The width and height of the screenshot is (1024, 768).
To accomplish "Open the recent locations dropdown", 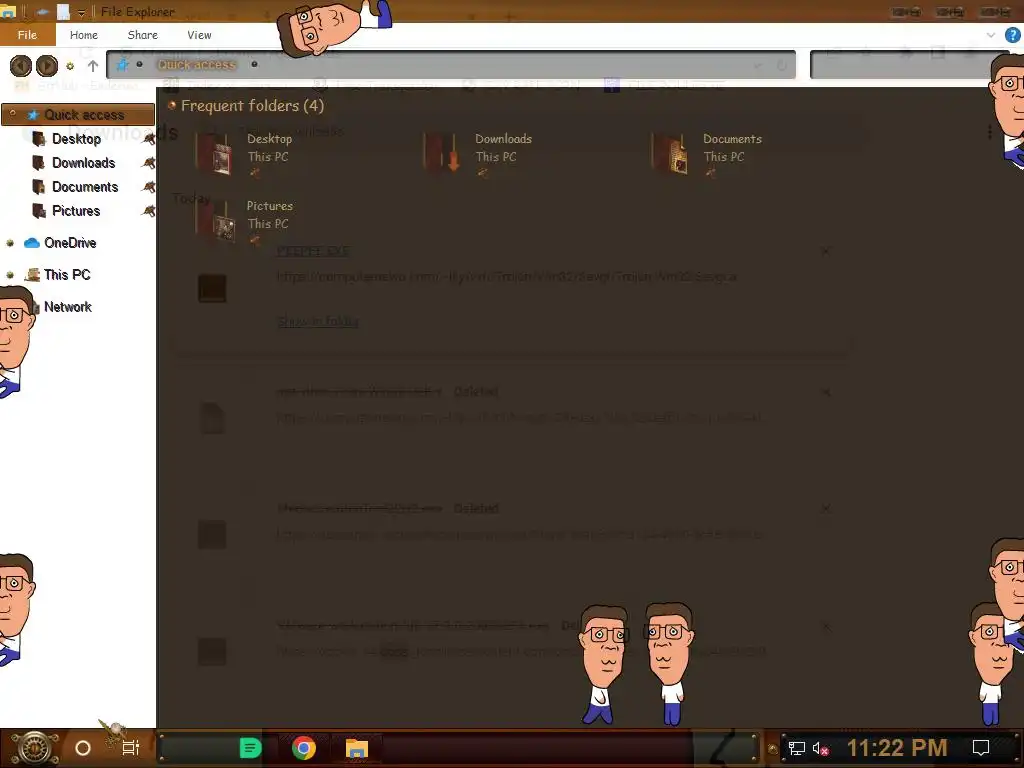I will (x=70, y=66).
